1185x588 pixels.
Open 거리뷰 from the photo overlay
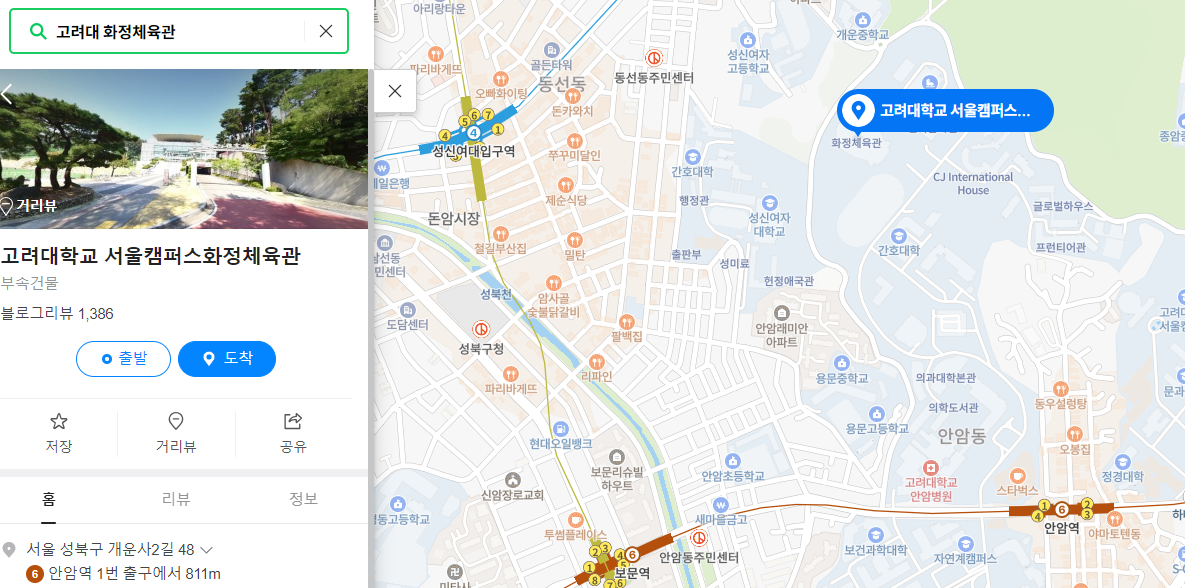tap(29, 205)
